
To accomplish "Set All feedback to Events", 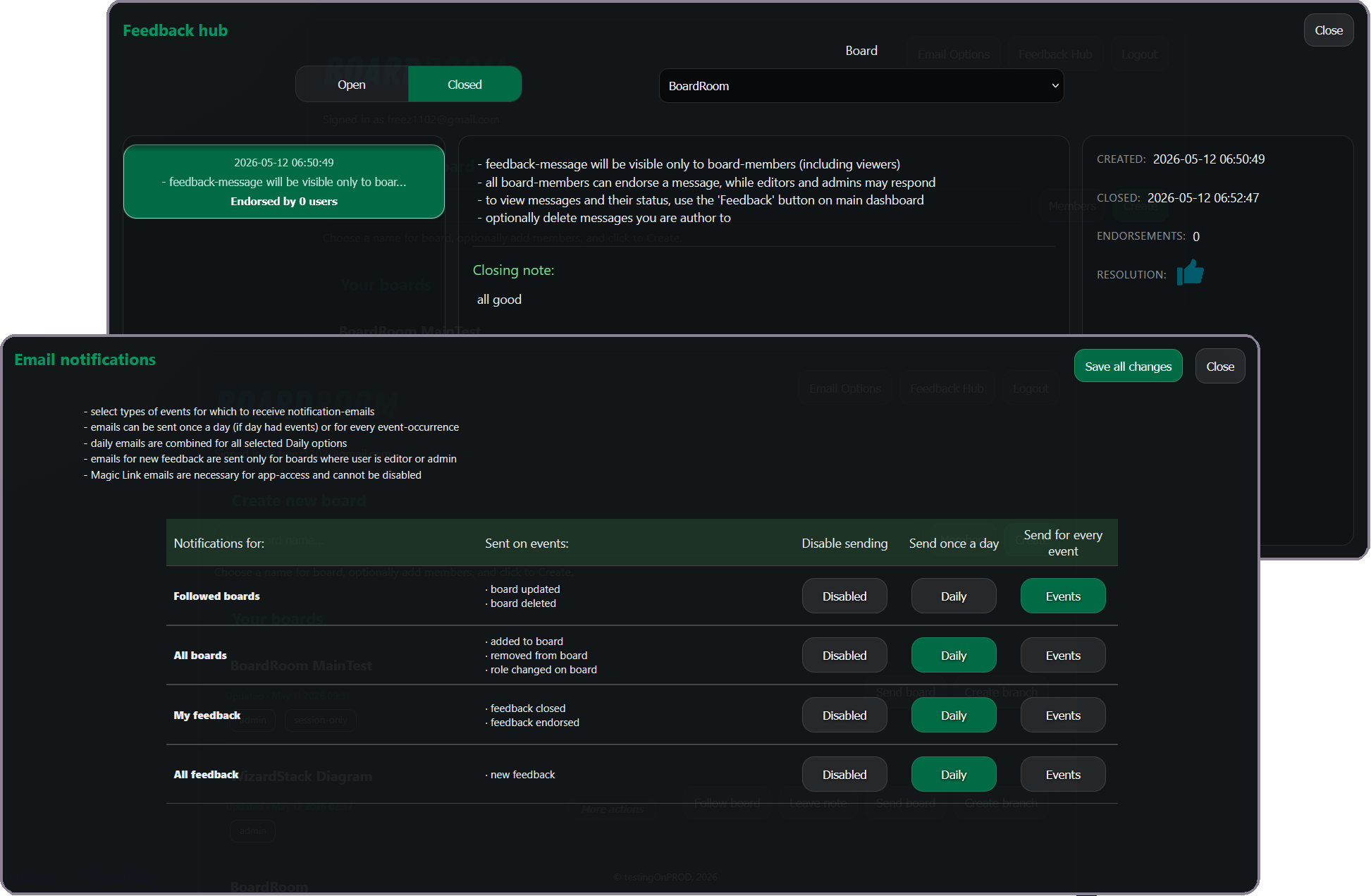I will pos(1063,775).
